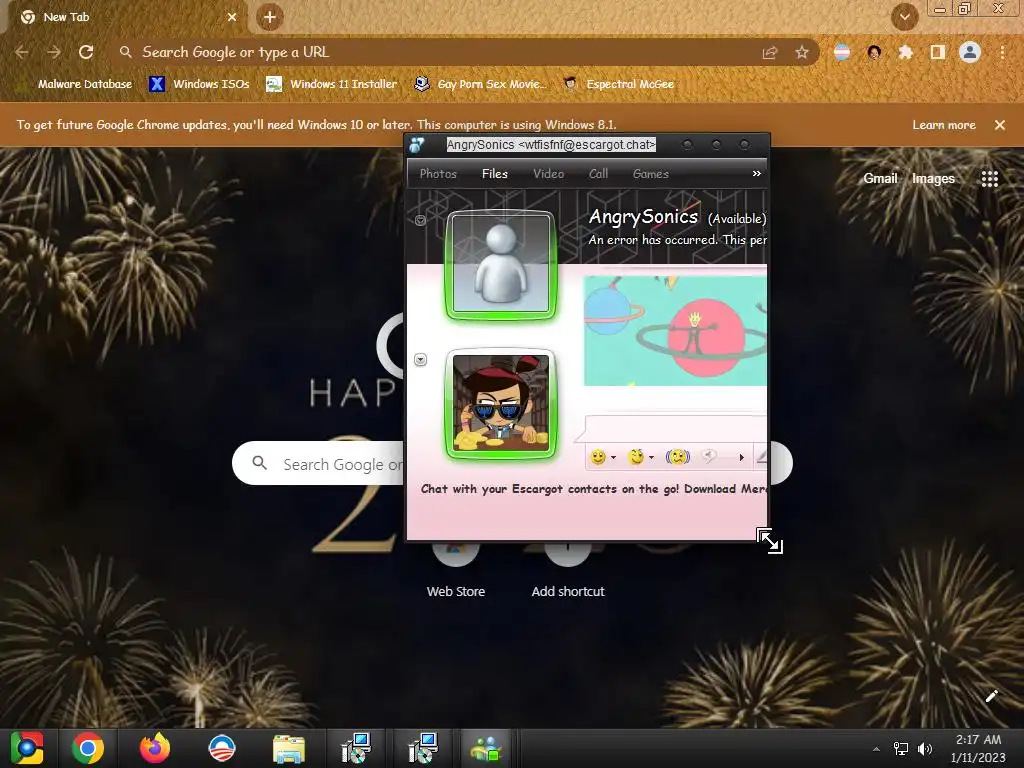Show hidden tray icons arrow
This screenshot has height=768, width=1024.
click(876, 749)
